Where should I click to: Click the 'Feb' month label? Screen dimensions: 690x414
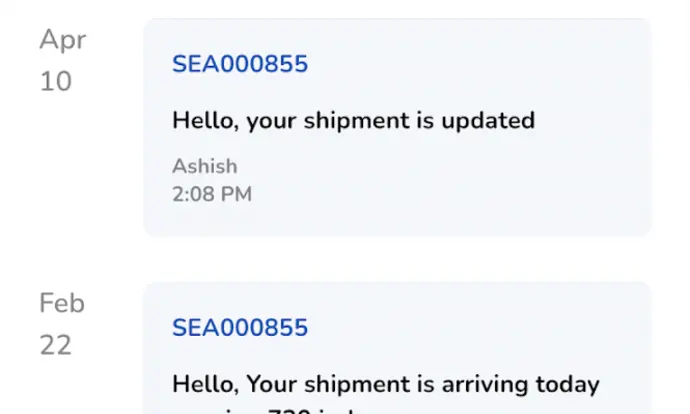[x=62, y=303]
